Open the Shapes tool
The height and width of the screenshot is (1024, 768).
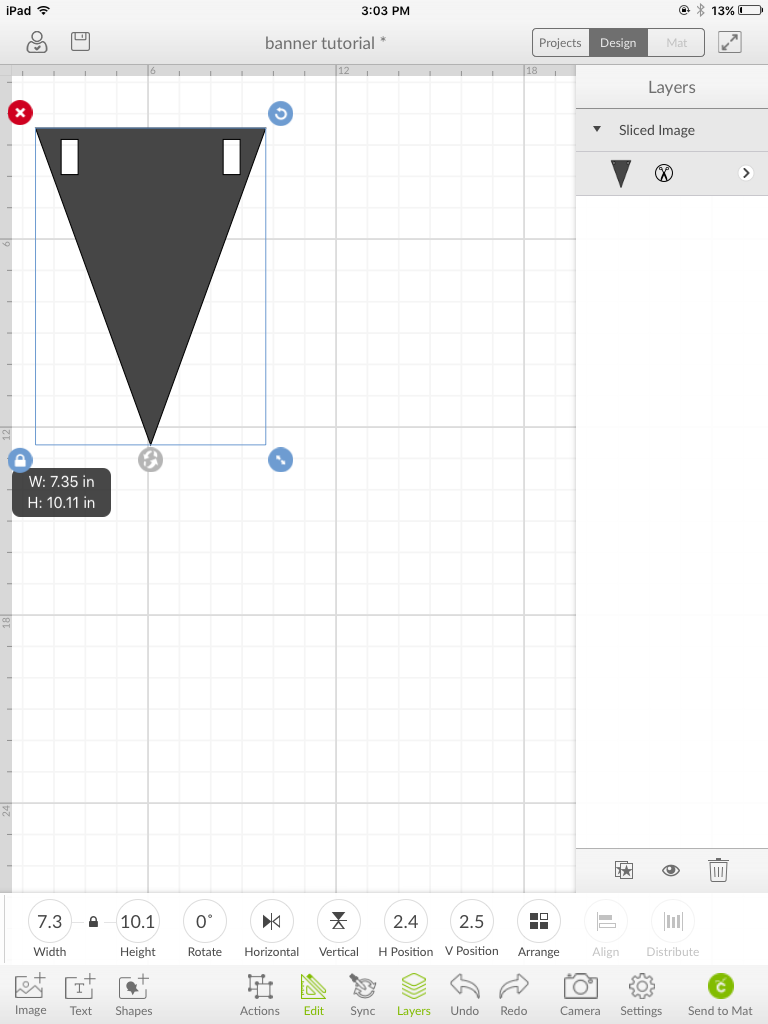[133, 994]
